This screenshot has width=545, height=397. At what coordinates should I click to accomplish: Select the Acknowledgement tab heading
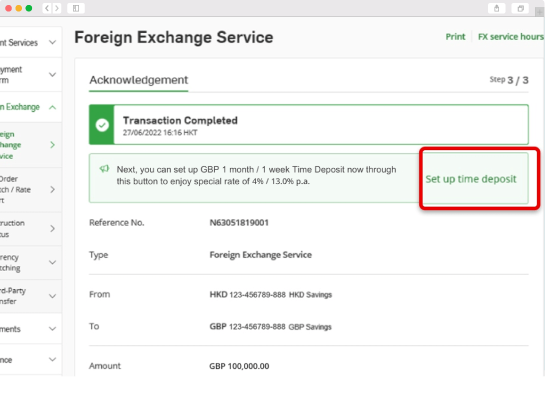(x=139, y=80)
